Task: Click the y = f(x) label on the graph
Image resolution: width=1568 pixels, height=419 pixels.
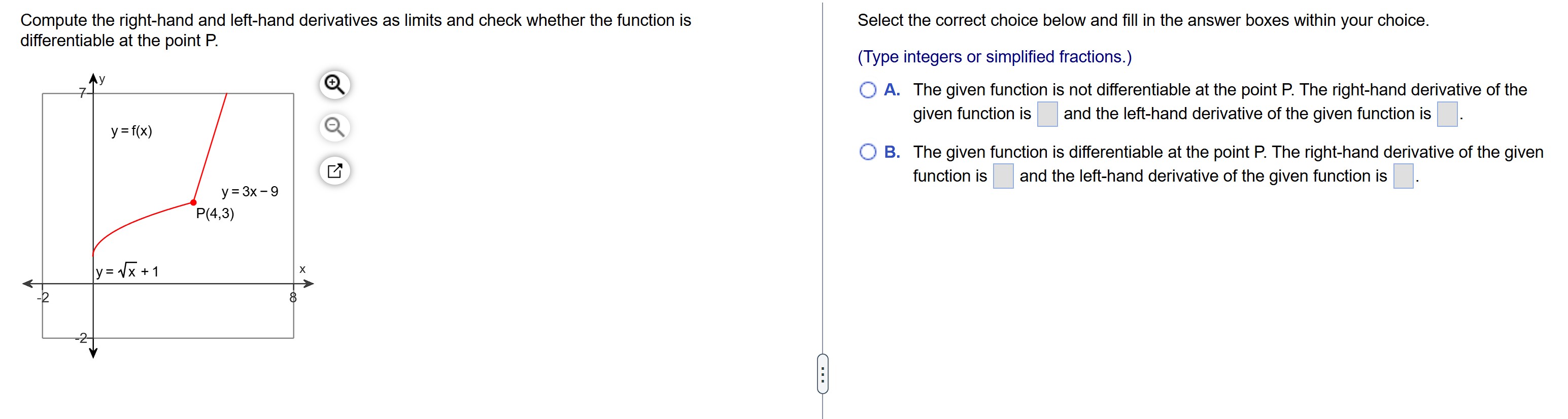Action: point(131,130)
